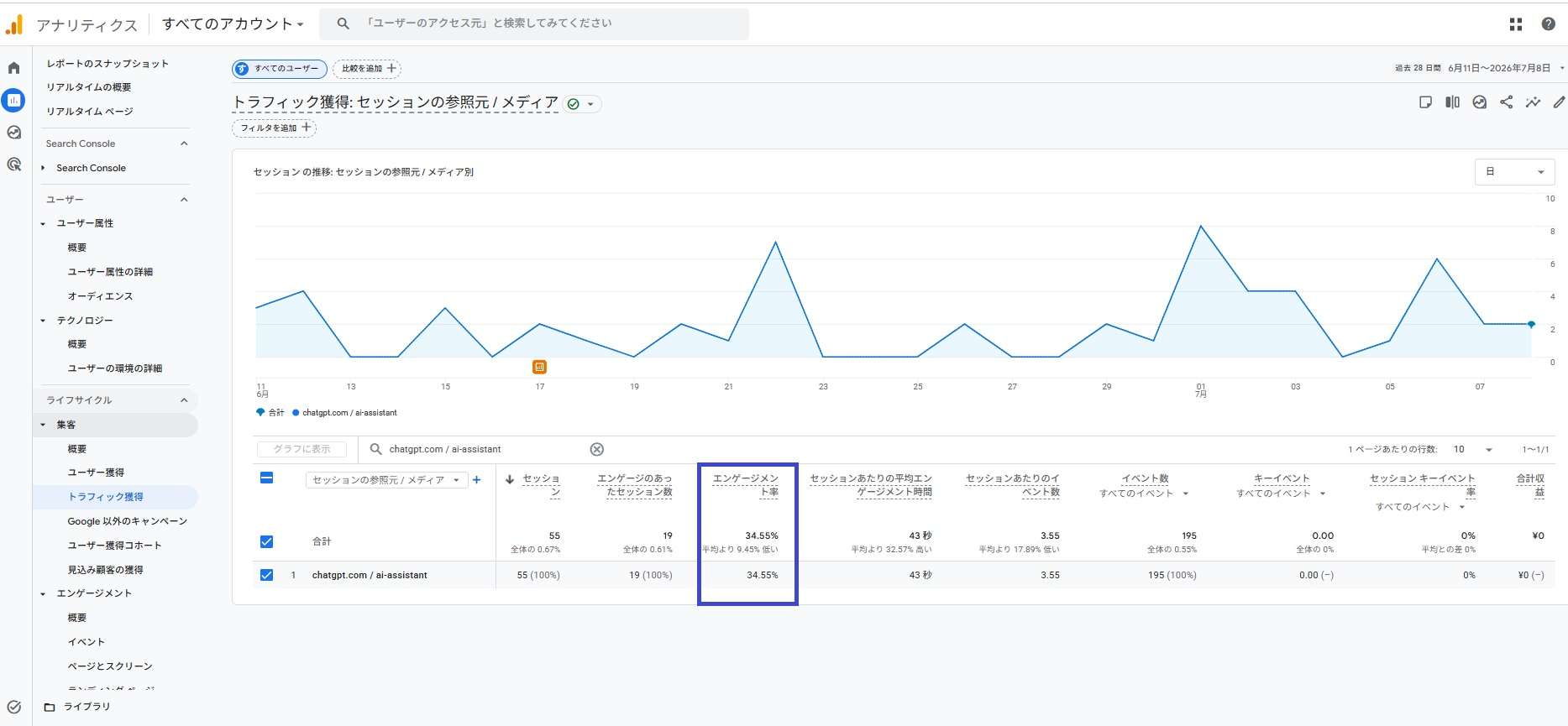
Task: Open the Advertising icon in left rail
Action: tap(13, 165)
